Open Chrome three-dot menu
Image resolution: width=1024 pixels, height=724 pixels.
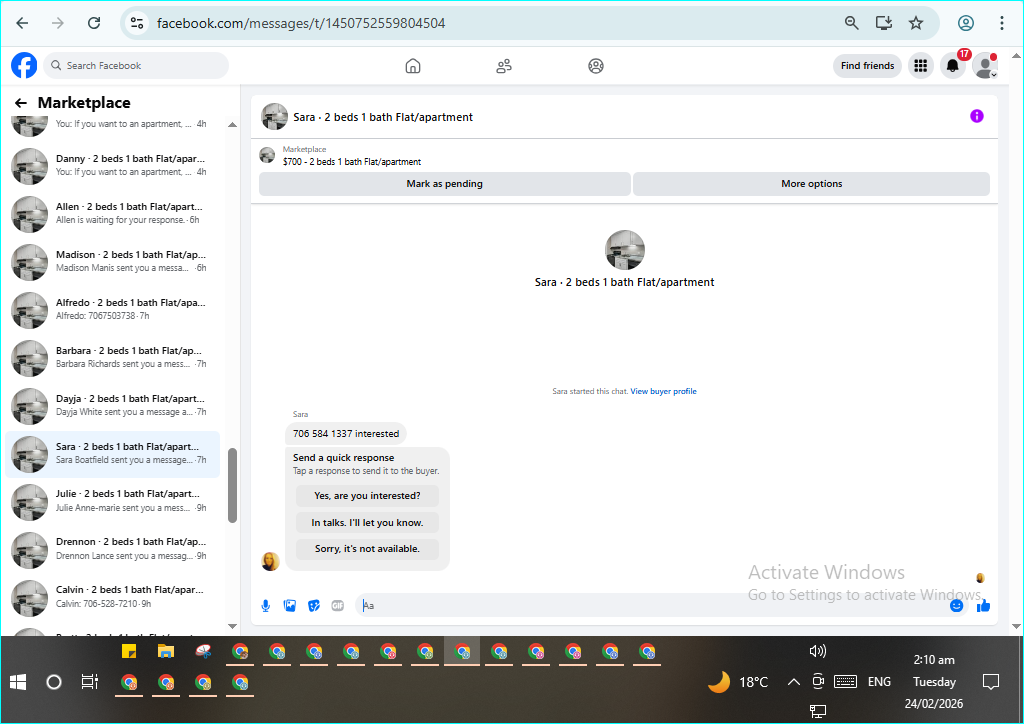pyautogui.click(x=1001, y=23)
